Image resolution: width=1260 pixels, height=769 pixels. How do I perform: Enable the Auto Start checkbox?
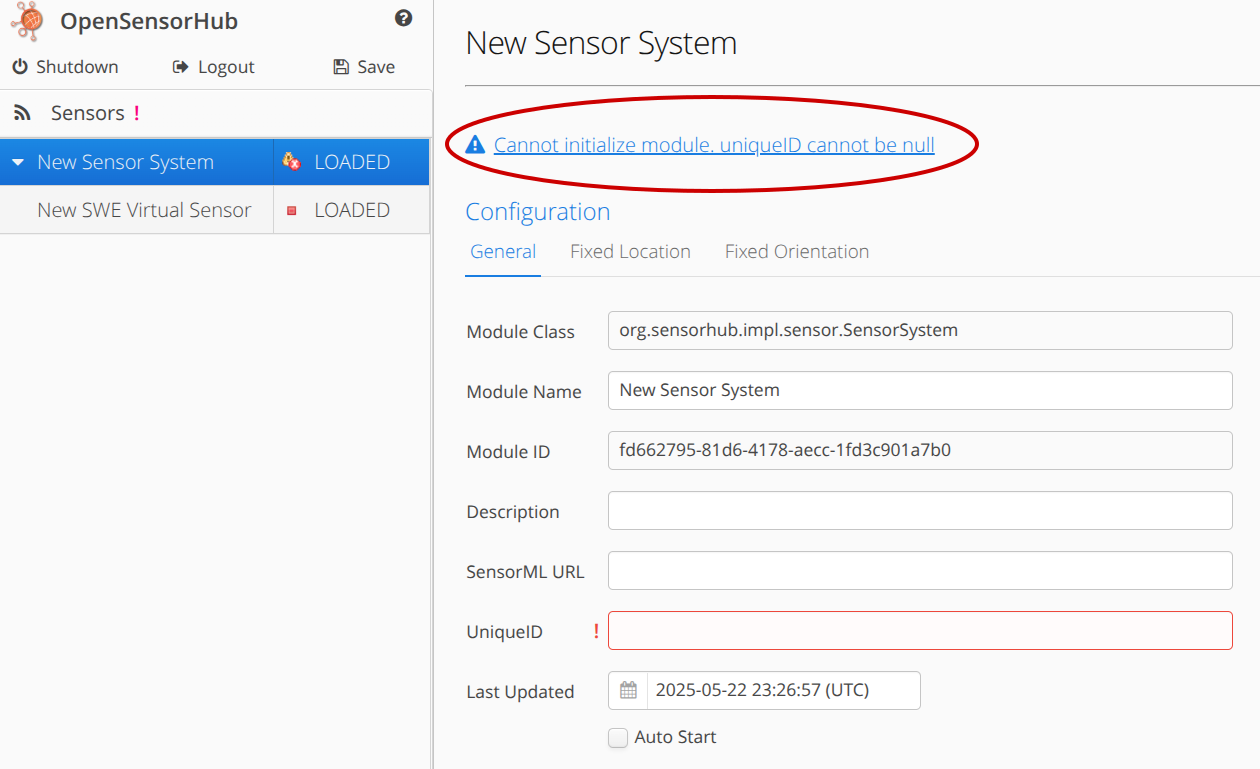(618, 738)
